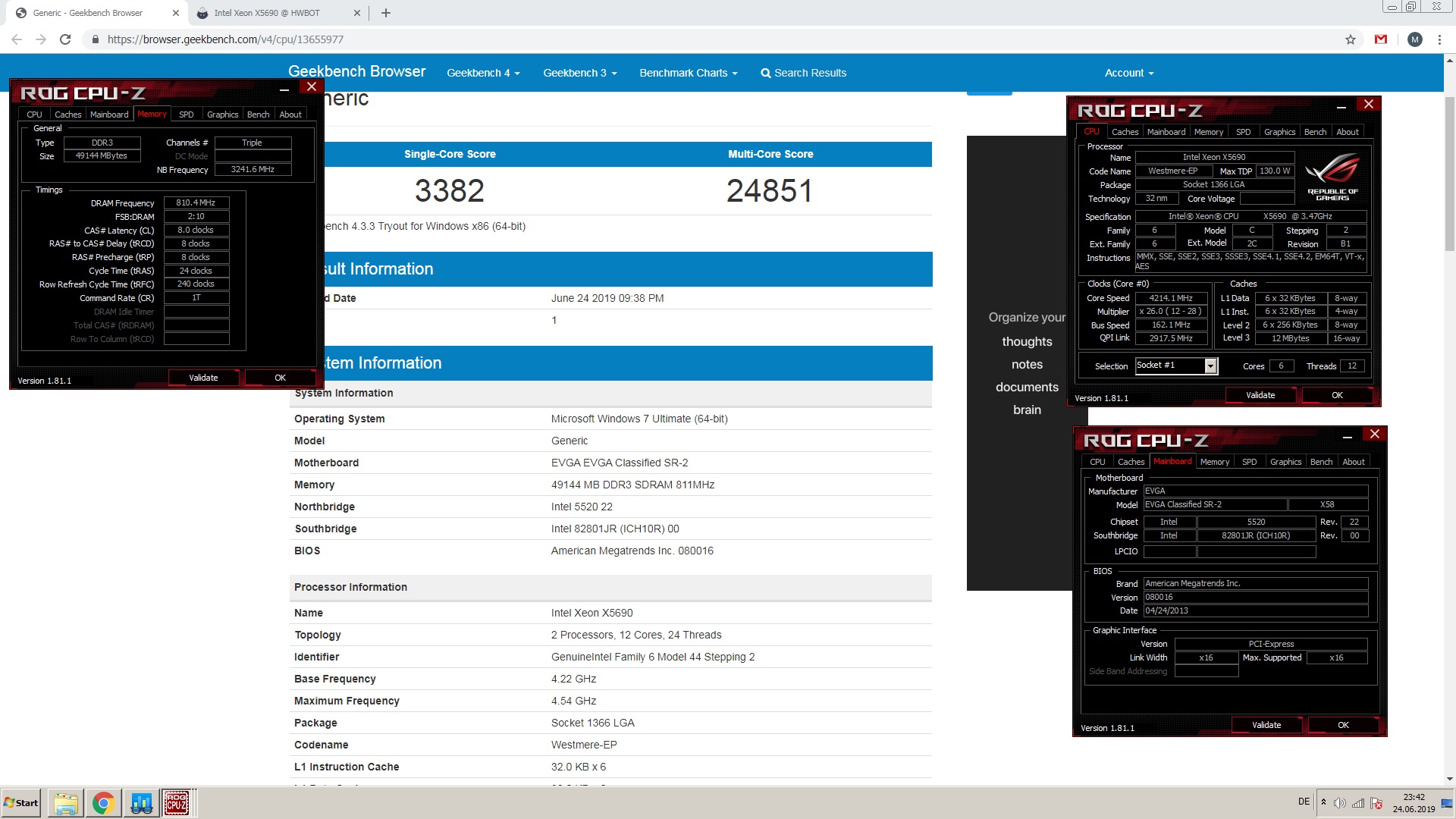Click the Topology value 2 Processors text
This screenshot has height=819, width=1456.
pyautogui.click(x=636, y=635)
